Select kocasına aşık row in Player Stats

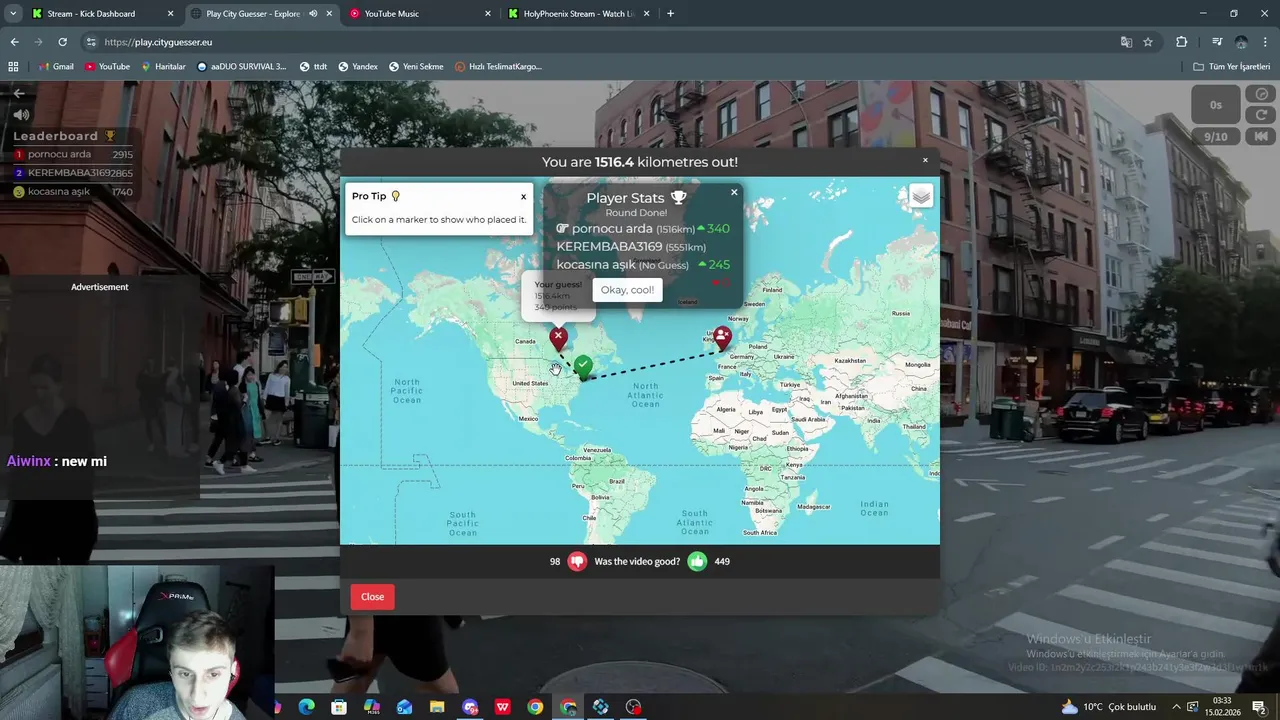pyautogui.click(x=644, y=265)
